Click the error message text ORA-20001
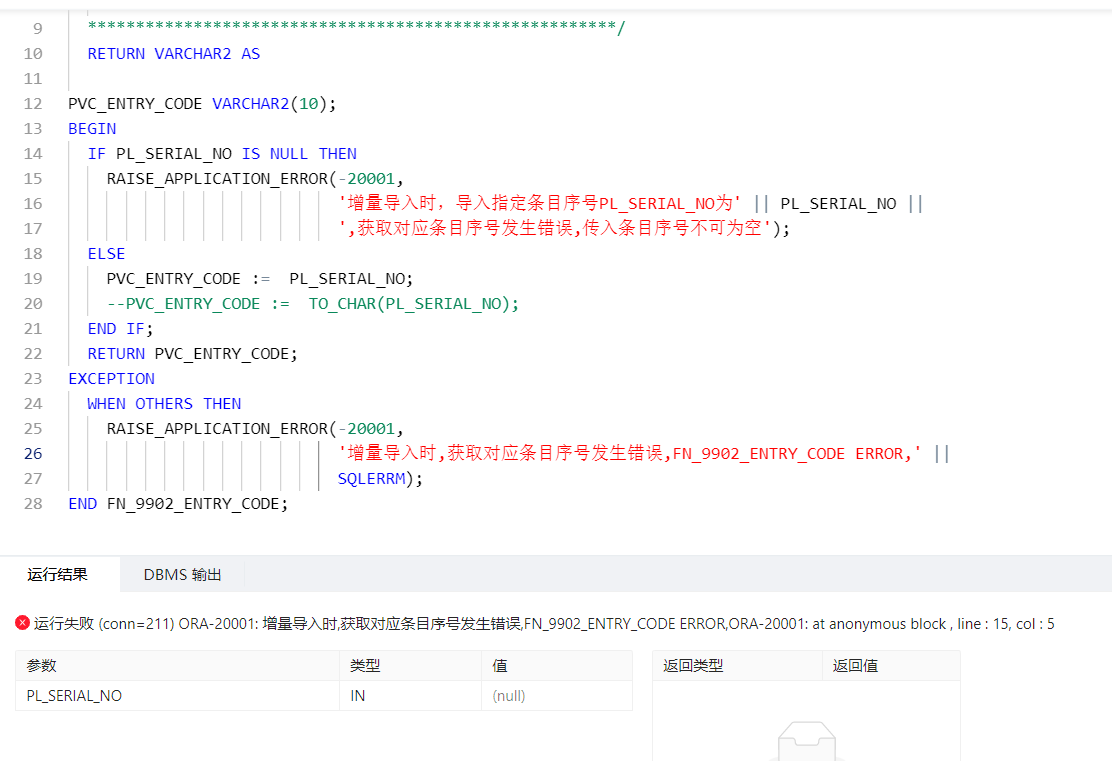Image resolution: width=1112 pixels, height=761 pixels. coord(545,623)
